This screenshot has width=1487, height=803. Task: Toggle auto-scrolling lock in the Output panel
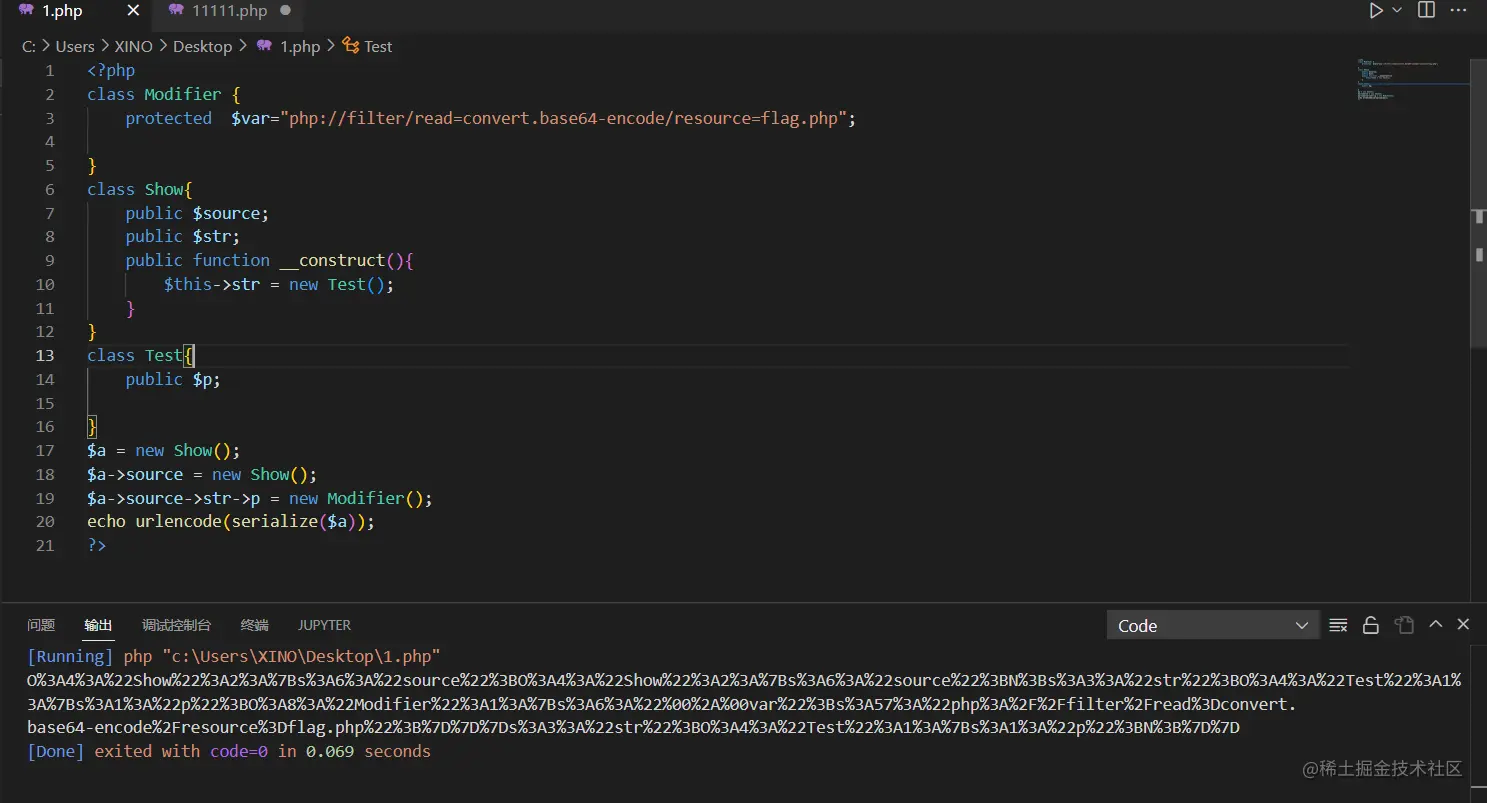click(1371, 625)
